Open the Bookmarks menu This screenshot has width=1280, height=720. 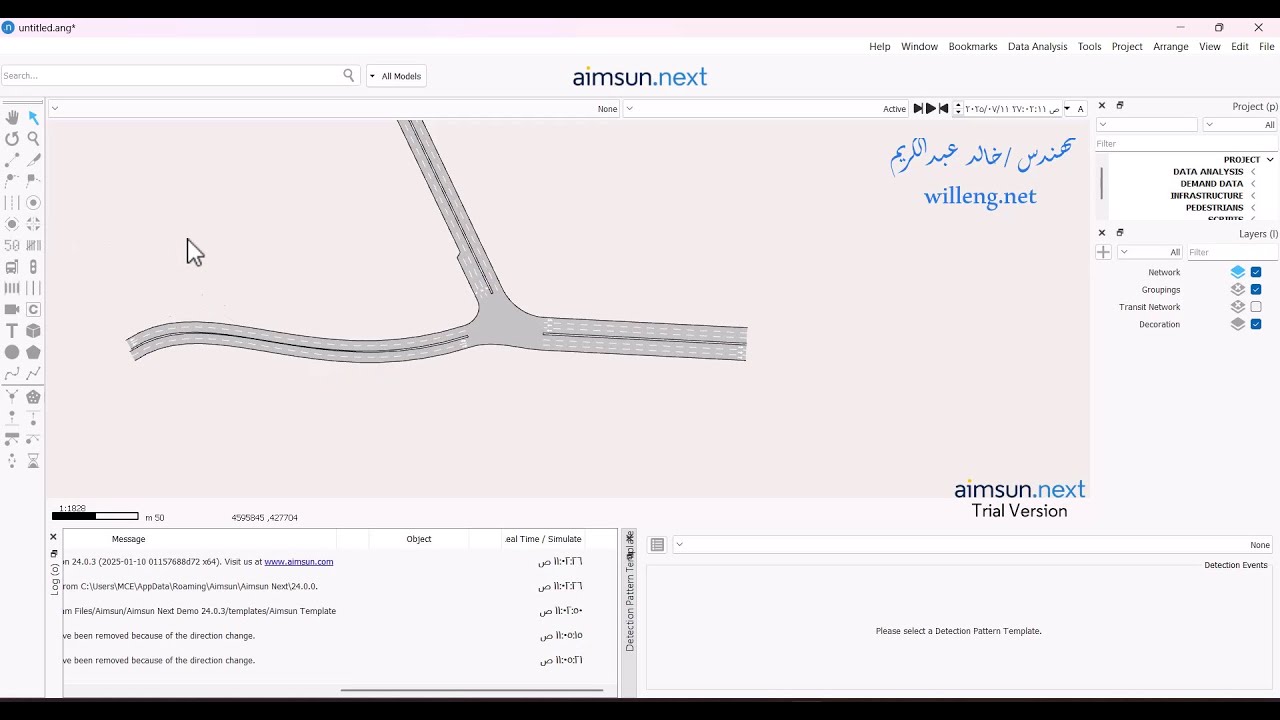click(x=973, y=47)
